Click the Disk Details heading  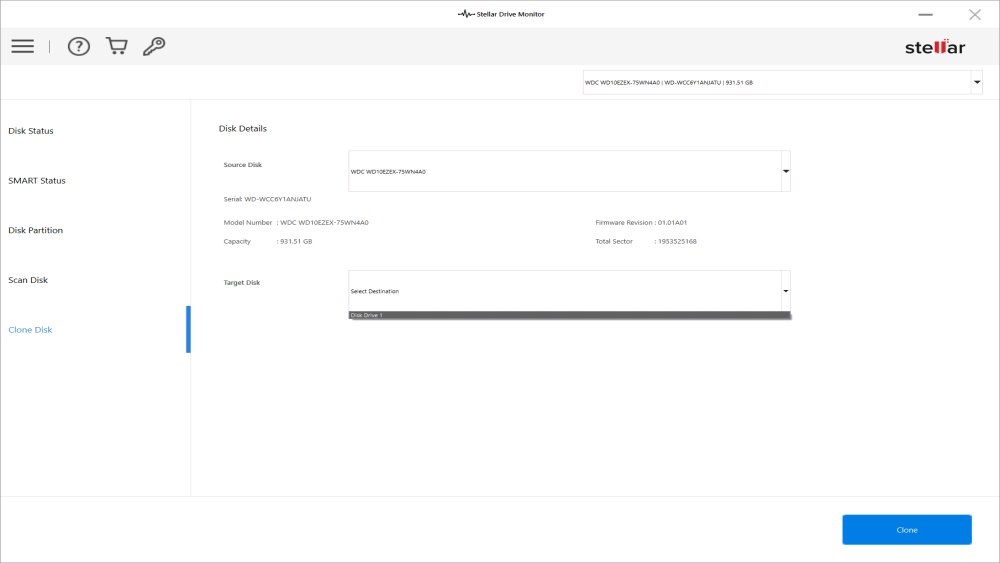242,128
